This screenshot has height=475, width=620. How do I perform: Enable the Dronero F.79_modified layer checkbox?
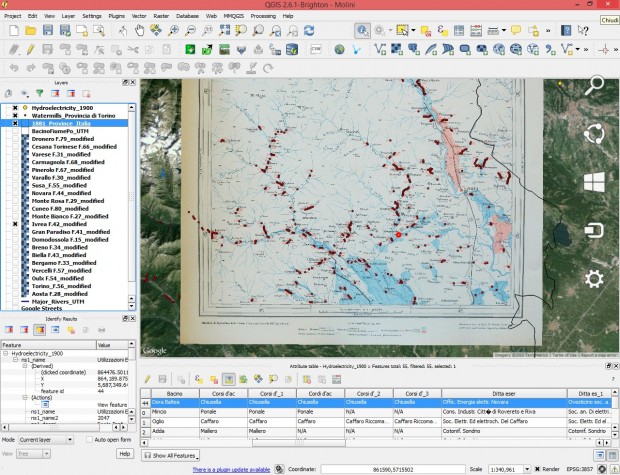pos(15,139)
